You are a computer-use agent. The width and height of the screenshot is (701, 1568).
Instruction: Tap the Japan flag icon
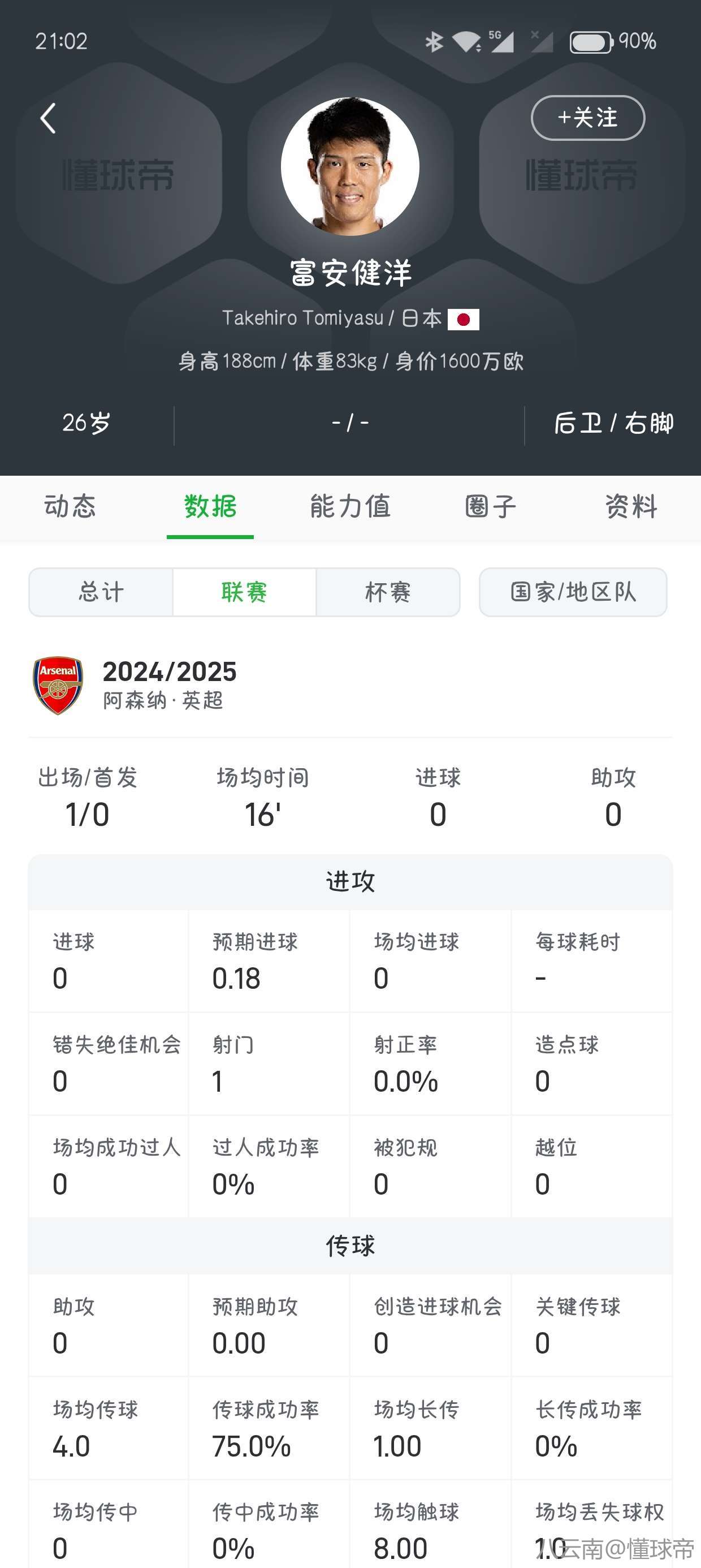pos(463,320)
